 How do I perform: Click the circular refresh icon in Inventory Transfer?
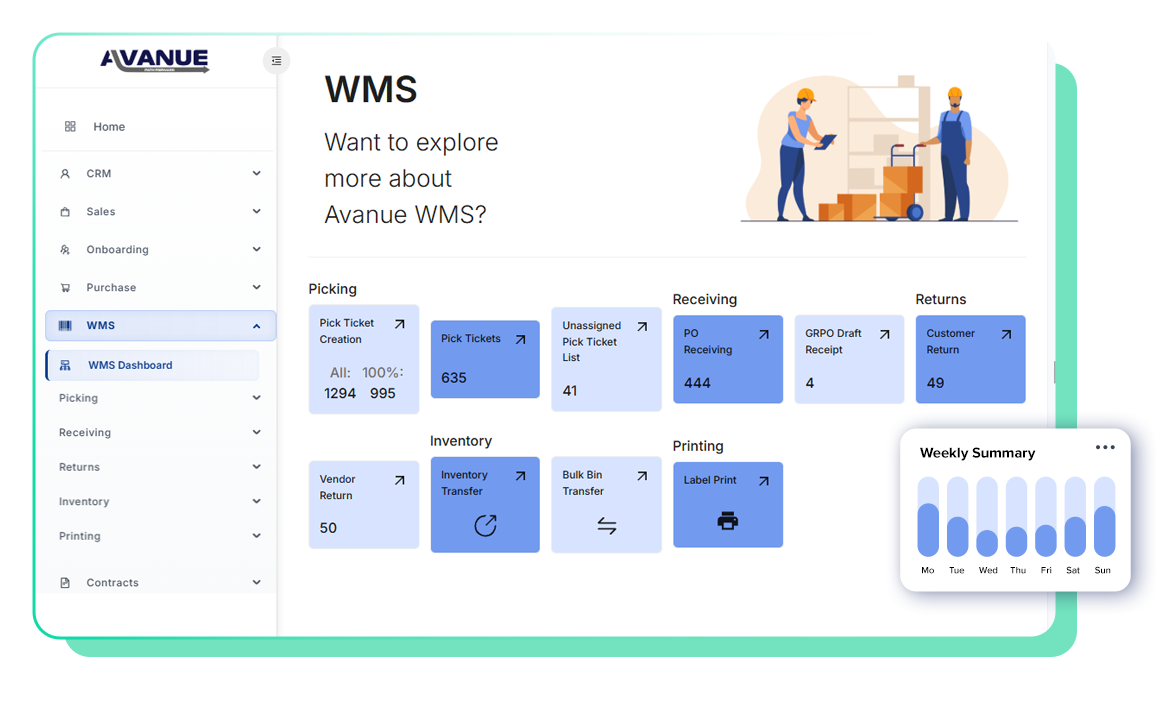click(x=485, y=525)
